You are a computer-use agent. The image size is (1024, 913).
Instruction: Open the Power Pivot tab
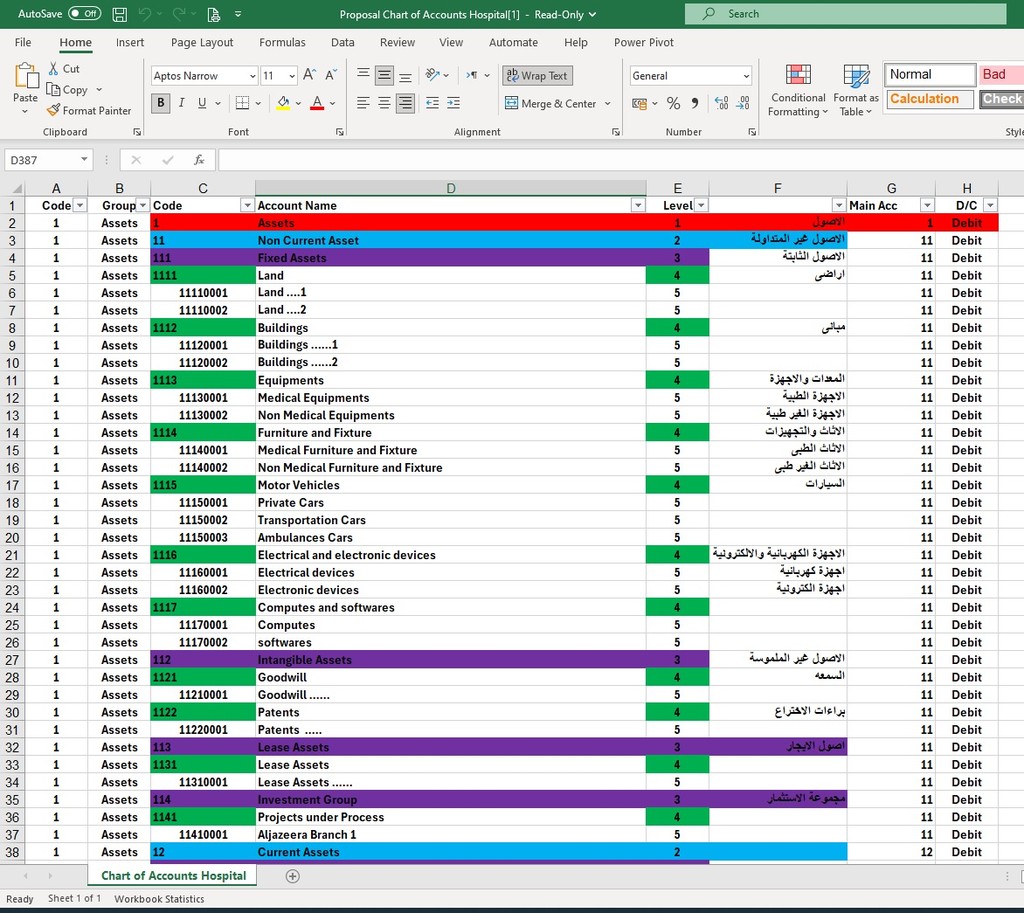pos(643,42)
